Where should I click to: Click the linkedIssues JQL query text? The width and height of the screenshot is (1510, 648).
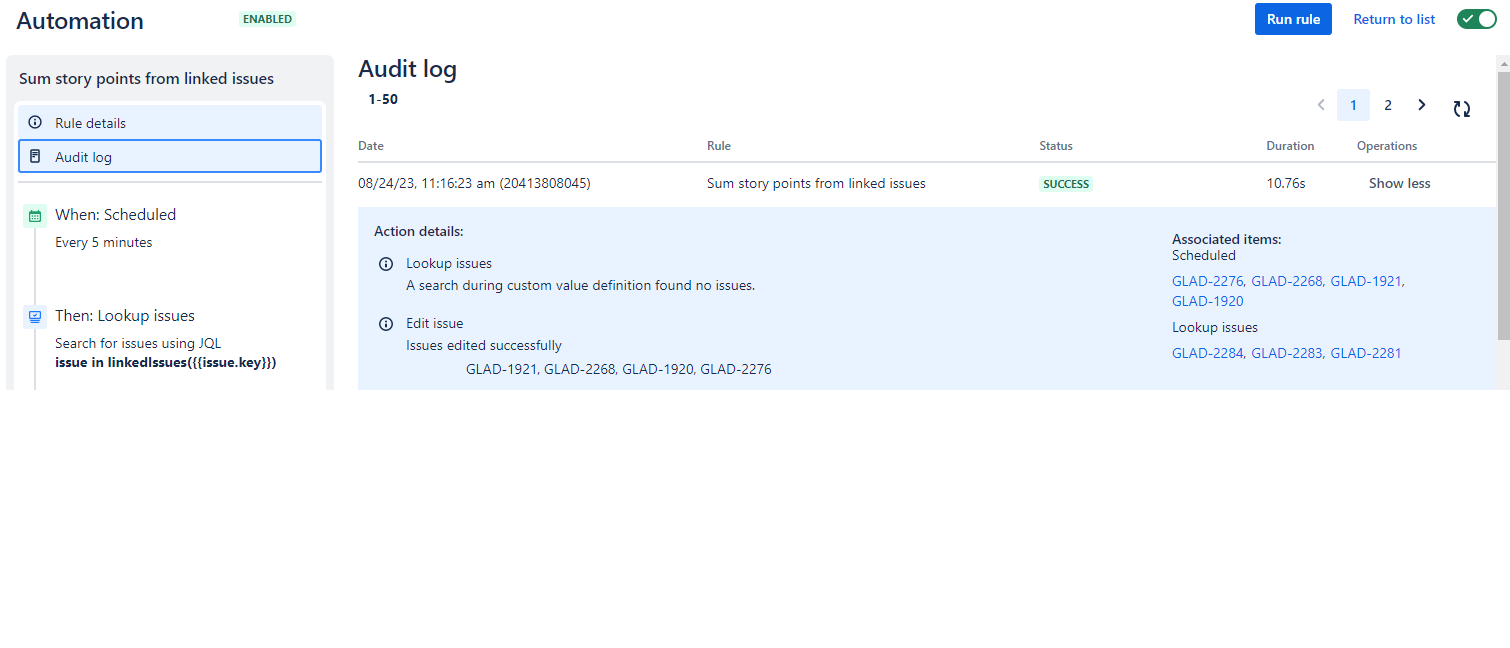pyautogui.click(x=166, y=362)
